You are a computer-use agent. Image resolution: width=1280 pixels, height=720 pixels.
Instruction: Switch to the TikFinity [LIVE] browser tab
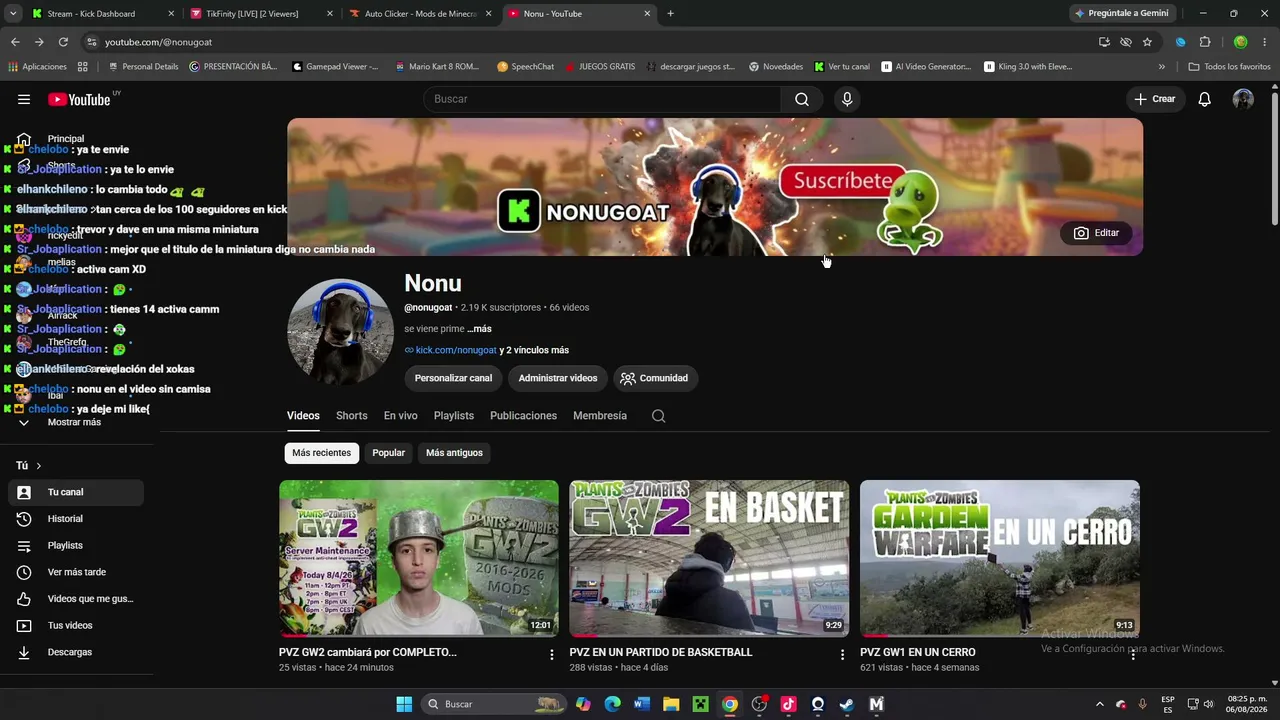coord(262,14)
